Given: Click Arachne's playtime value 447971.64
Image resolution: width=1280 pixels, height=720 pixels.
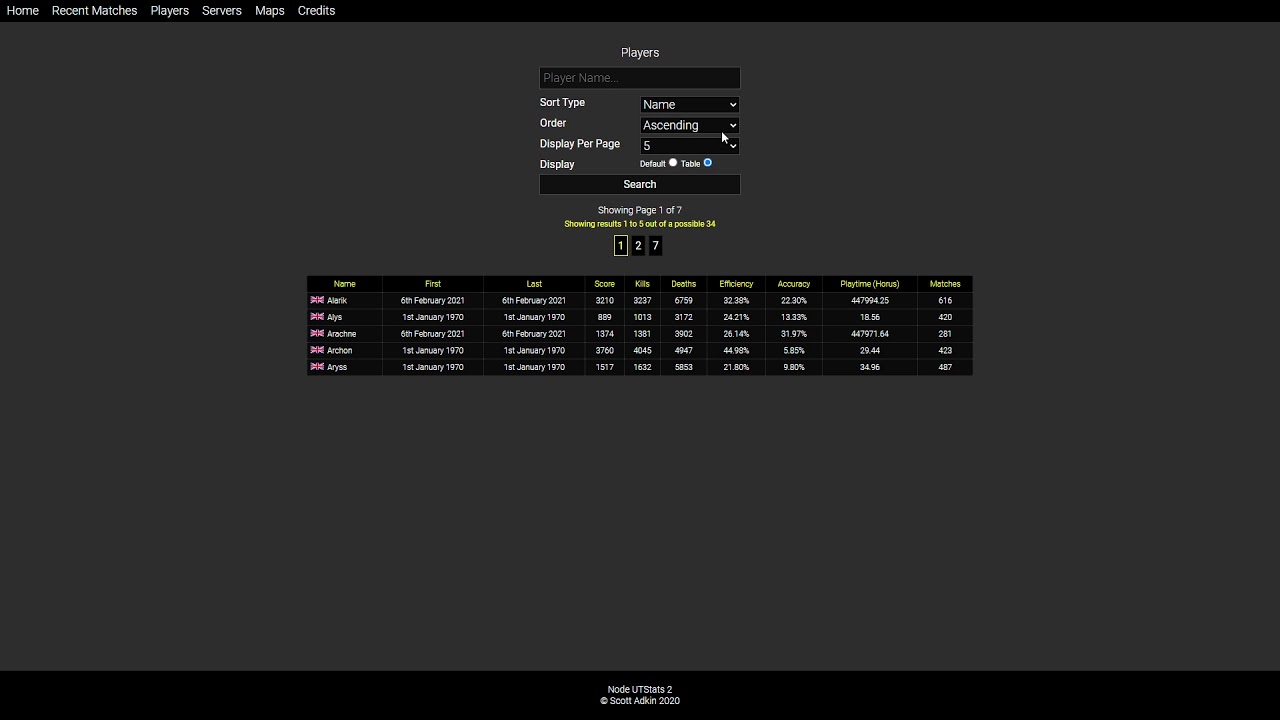Looking at the screenshot, I should click(x=870, y=334).
